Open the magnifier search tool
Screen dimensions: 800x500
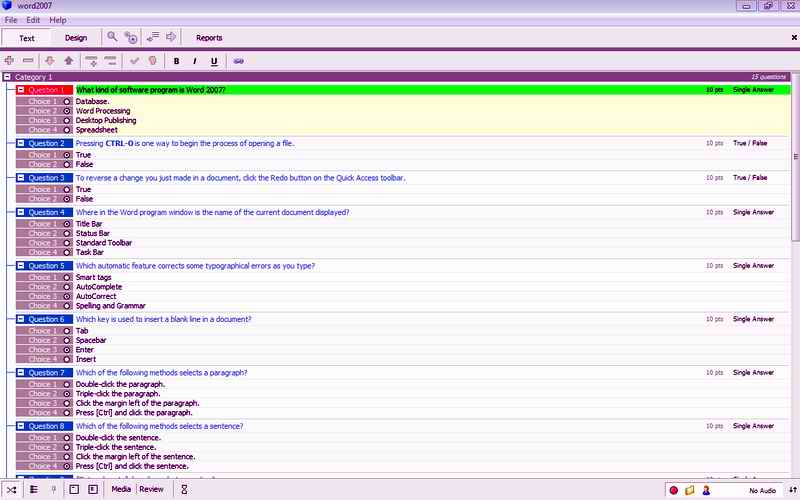coord(113,37)
